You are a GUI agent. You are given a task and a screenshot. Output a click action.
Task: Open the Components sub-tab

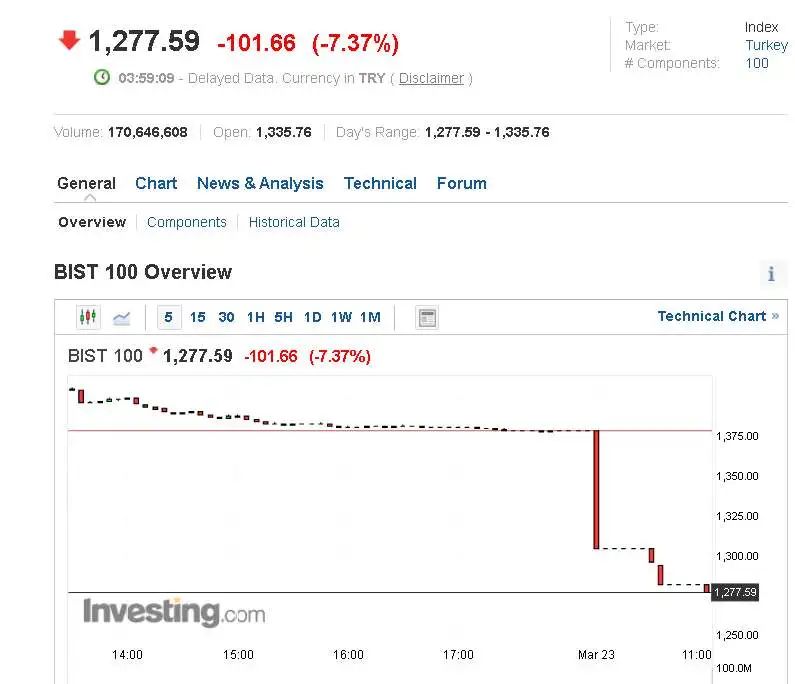tap(187, 222)
